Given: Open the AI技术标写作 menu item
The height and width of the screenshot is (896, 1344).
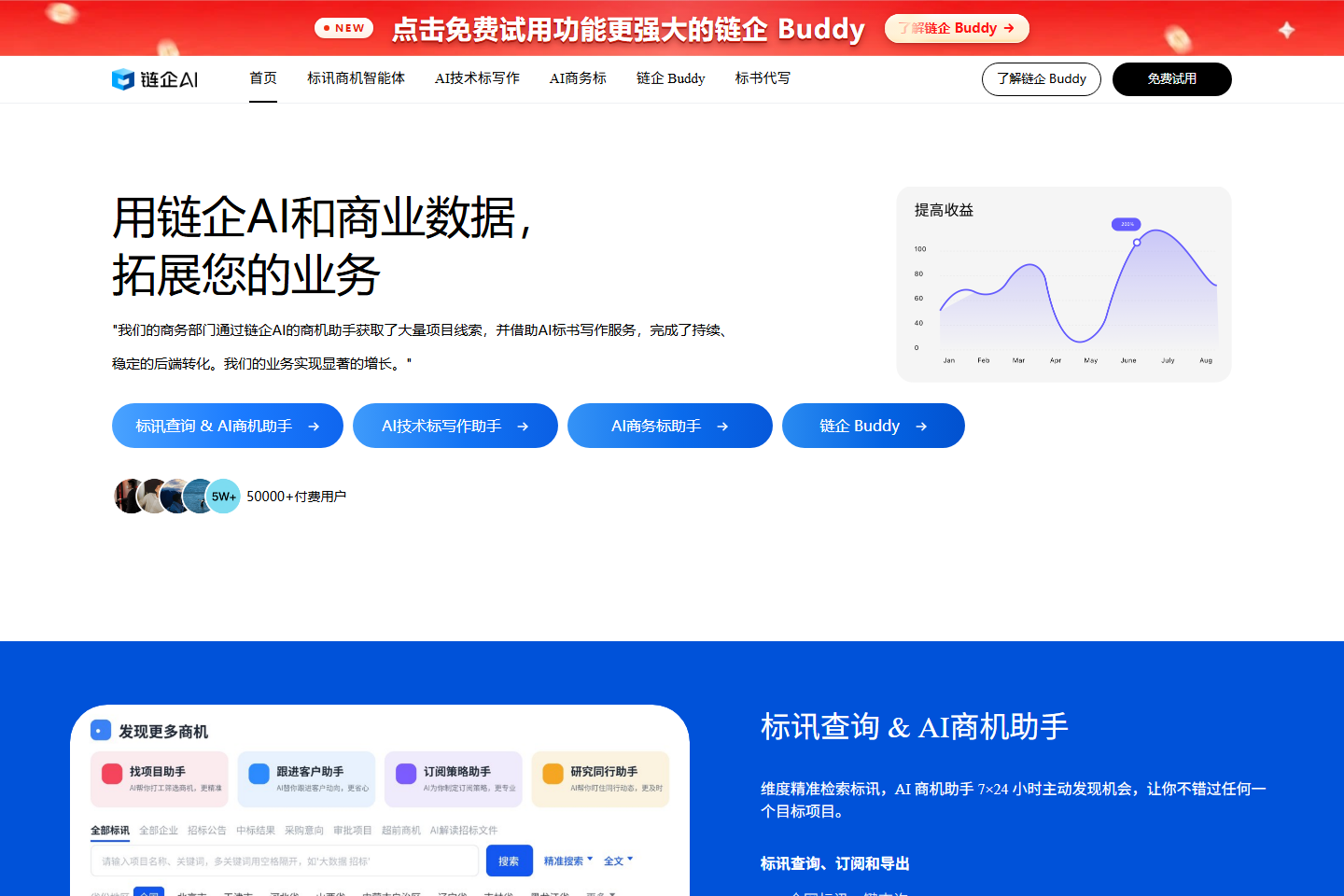Looking at the screenshot, I should coord(477,78).
